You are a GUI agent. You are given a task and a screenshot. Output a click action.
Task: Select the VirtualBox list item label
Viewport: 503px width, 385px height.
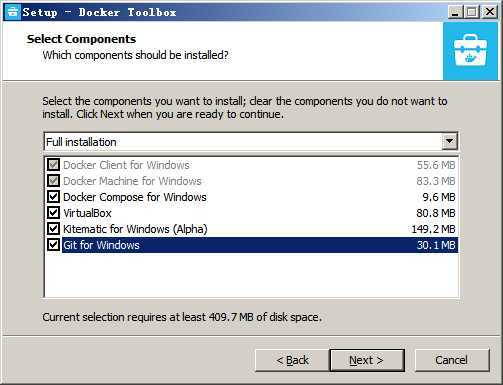click(x=87, y=213)
